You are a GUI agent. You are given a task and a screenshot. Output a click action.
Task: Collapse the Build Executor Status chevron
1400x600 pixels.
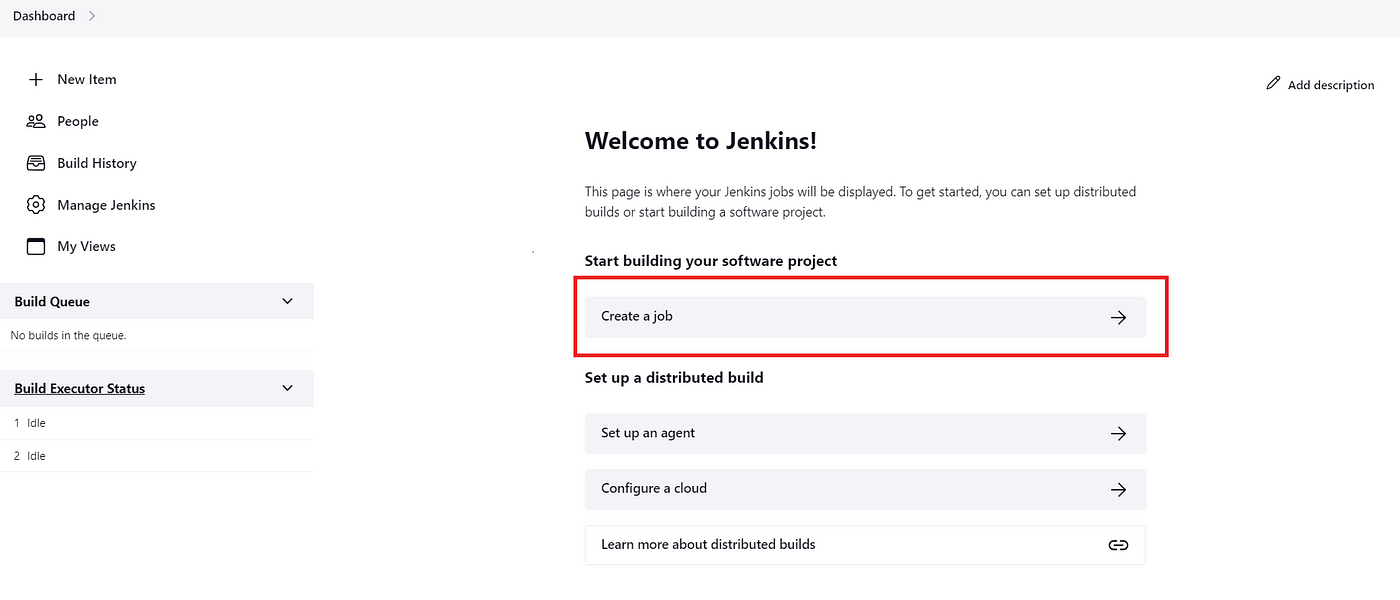point(288,388)
